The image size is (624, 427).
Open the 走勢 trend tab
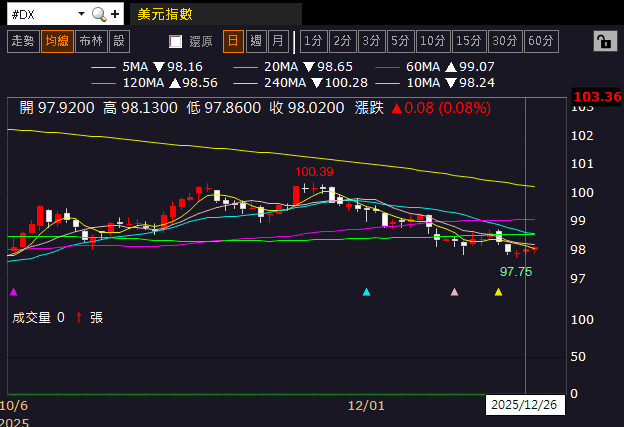click(22, 41)
